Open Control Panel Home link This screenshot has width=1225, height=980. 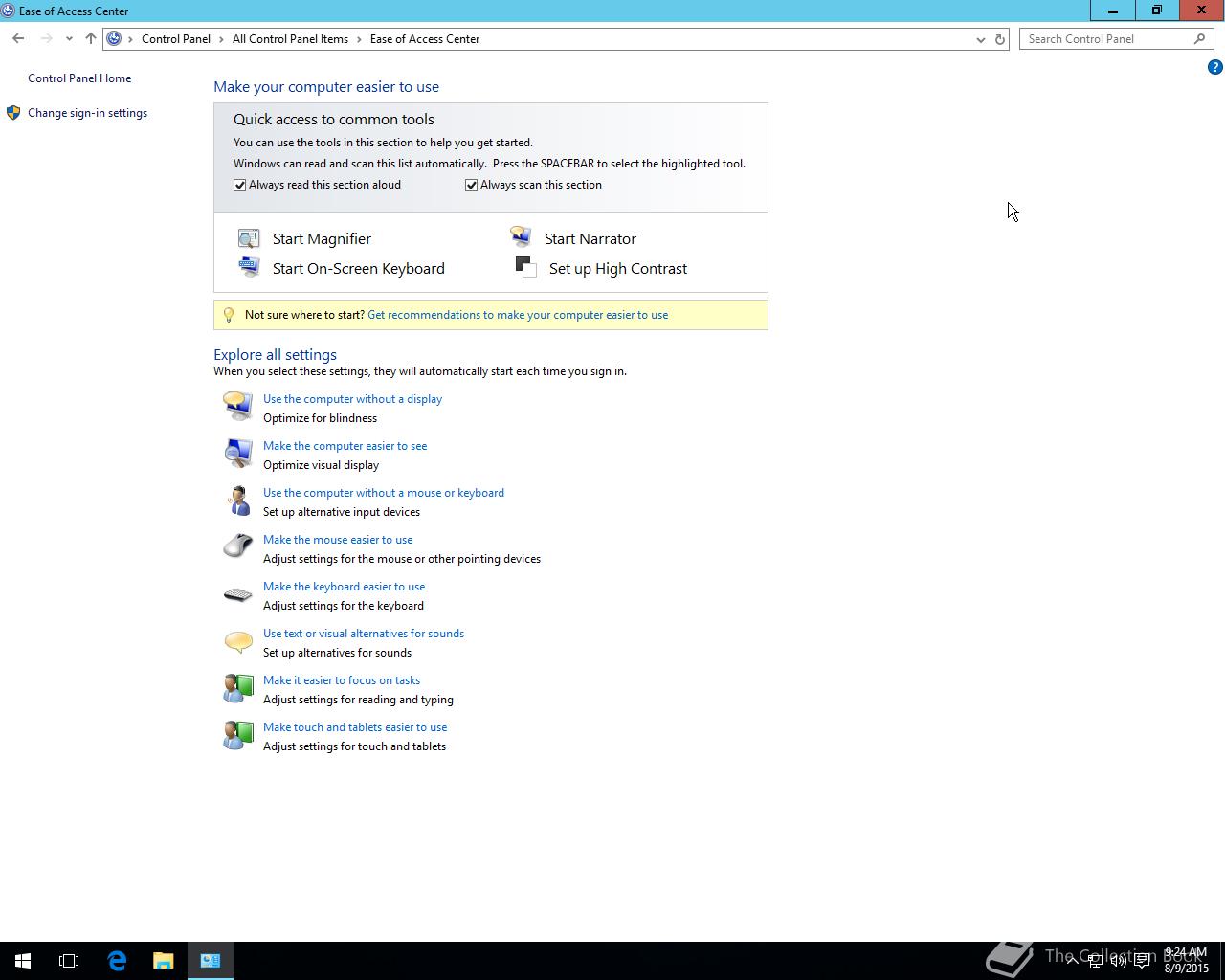pyautogui.click(x=79, y=78)
